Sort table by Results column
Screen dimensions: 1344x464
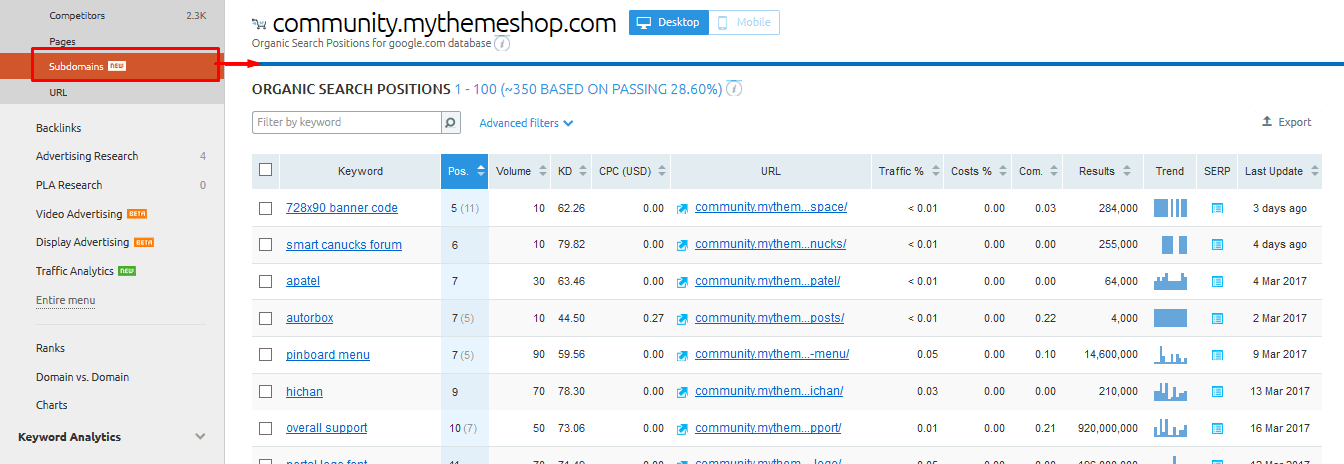point(1103,171)
